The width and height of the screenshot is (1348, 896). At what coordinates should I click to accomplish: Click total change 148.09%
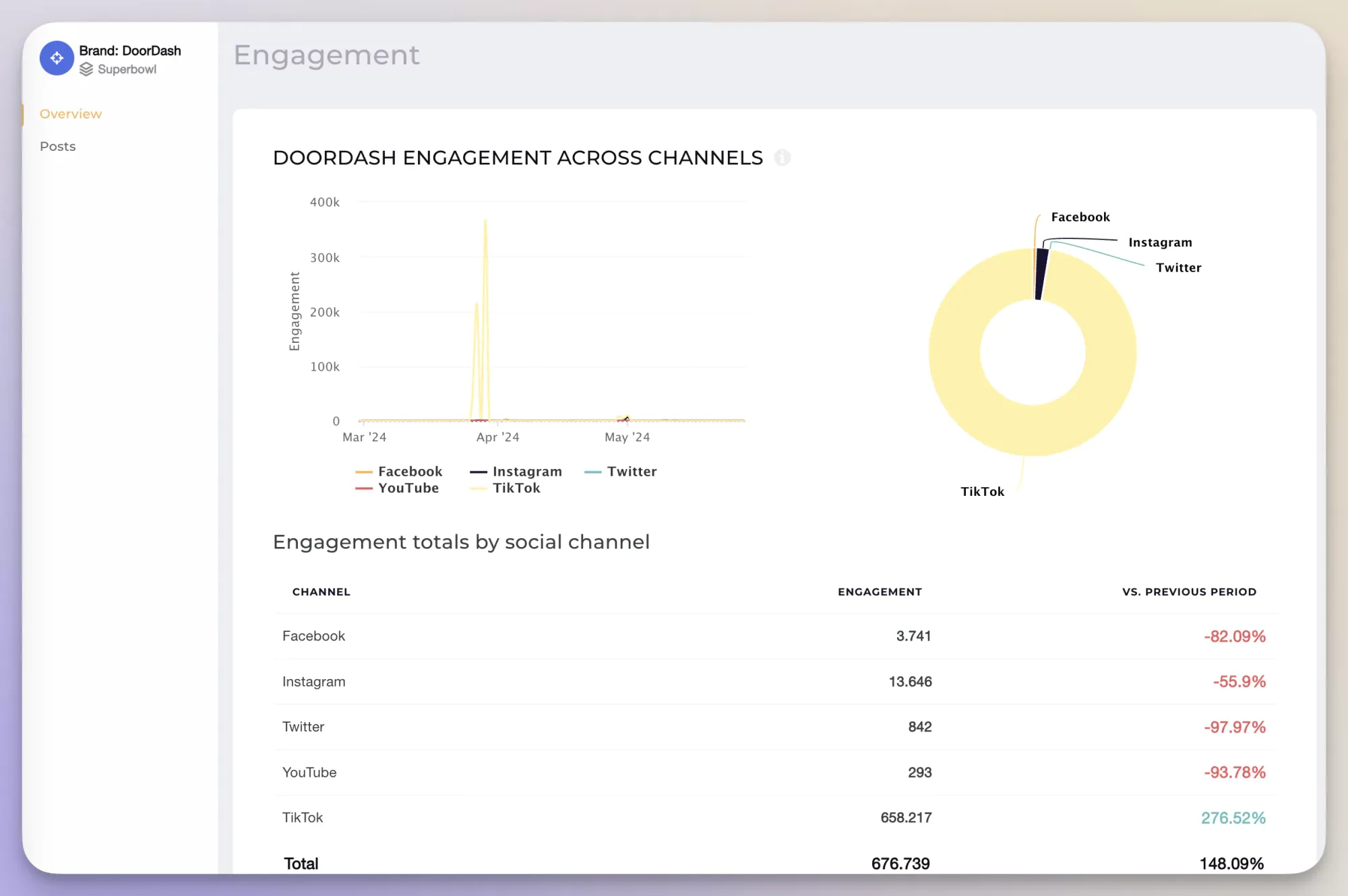tap(1231, 864)
